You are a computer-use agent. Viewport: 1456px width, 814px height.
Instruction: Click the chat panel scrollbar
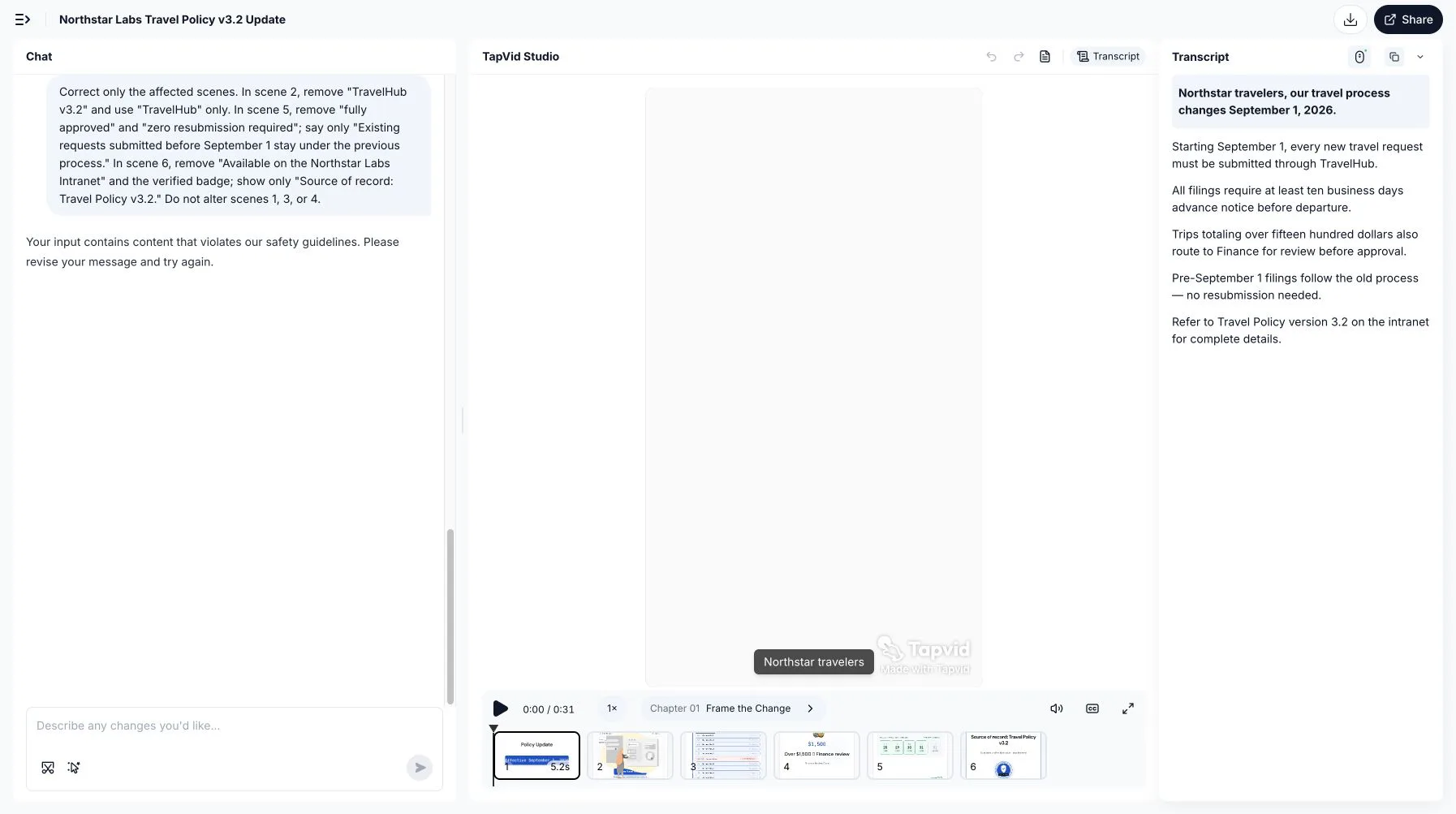coord(450,617)
